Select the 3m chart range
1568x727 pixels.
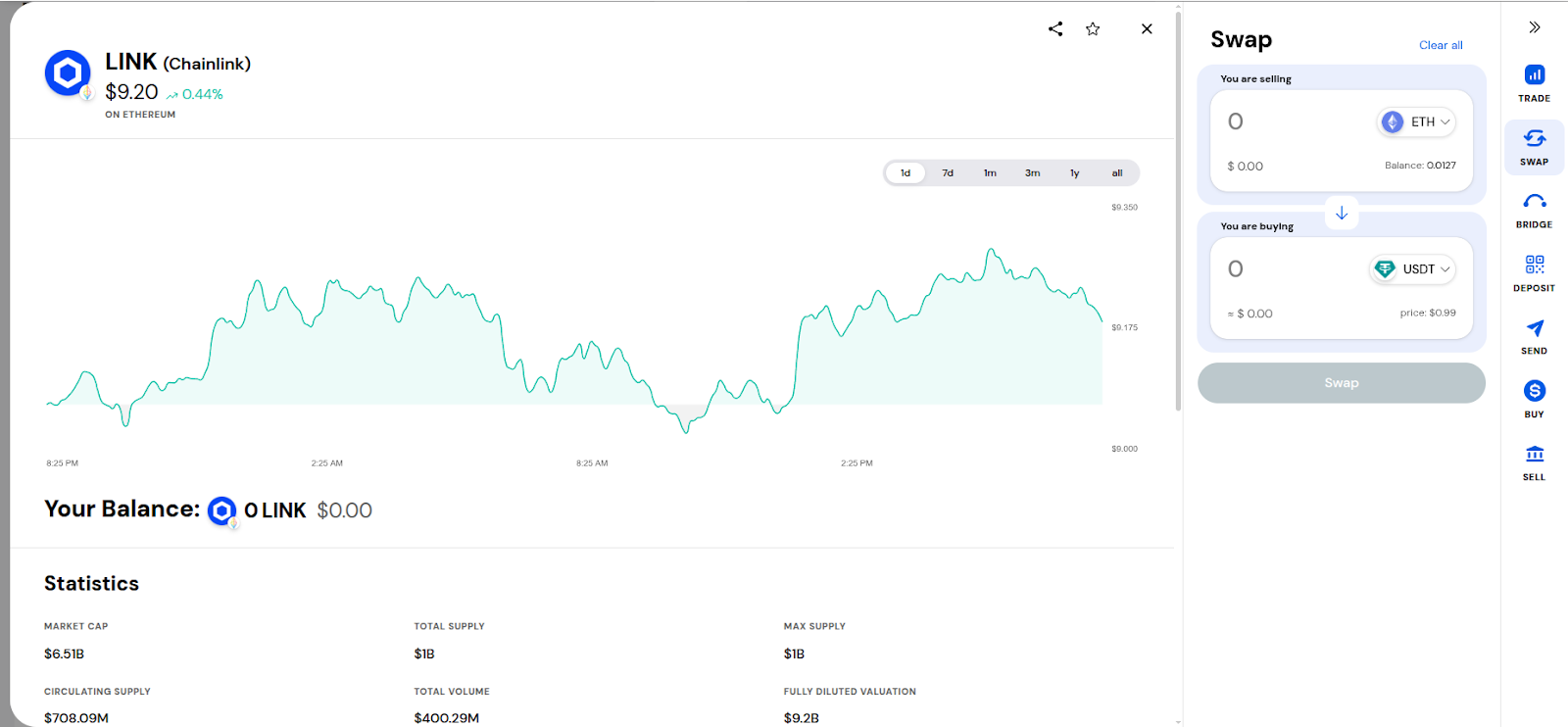pyautogui.click(x=1033, y=173)
